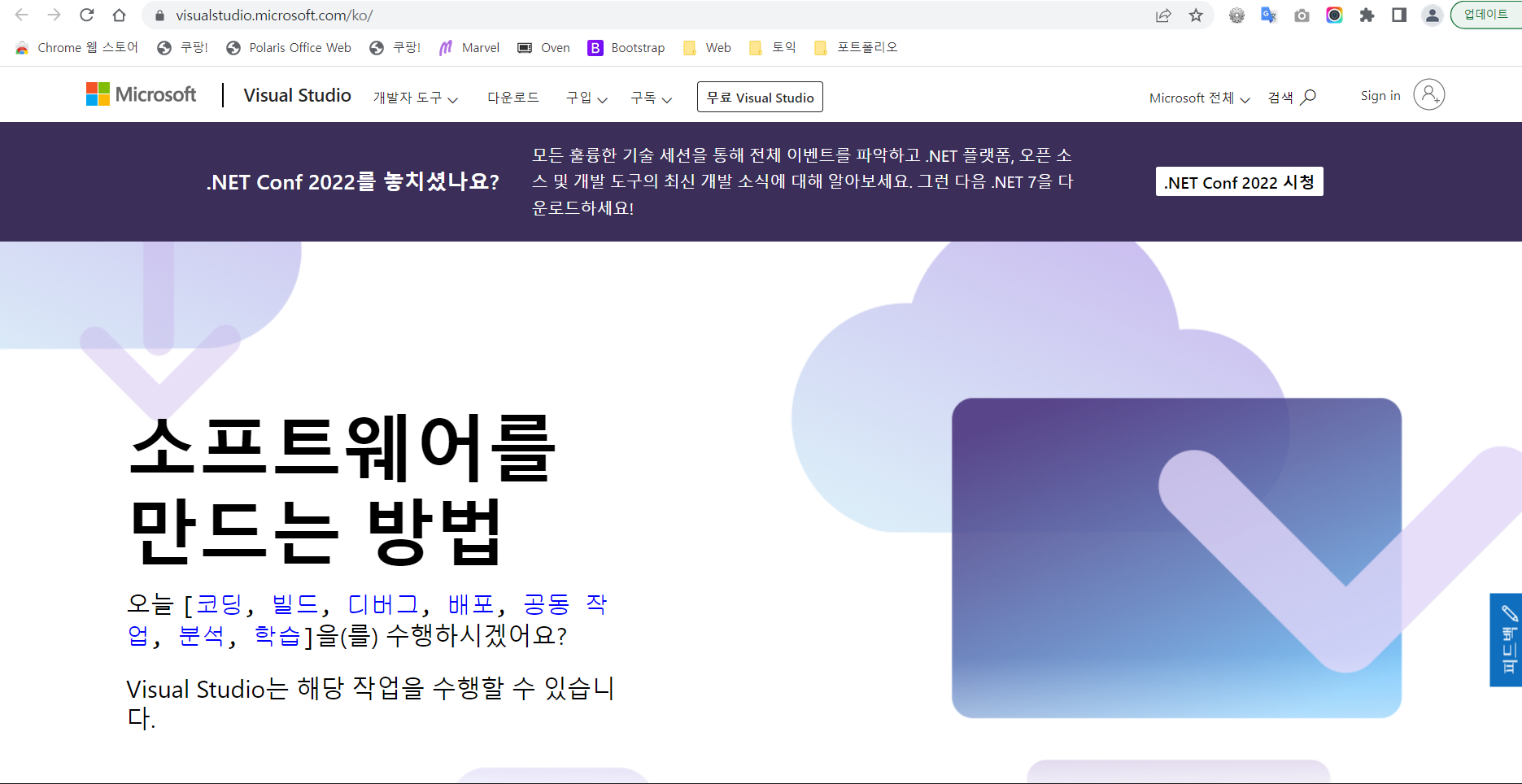Share this page via the share icon

(1163, 15)
